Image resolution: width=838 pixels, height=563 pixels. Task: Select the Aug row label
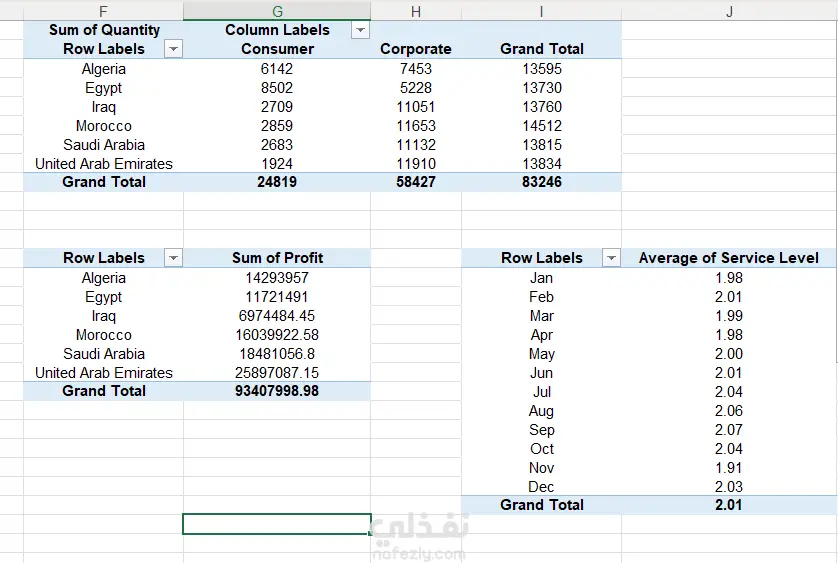(541, 411)
